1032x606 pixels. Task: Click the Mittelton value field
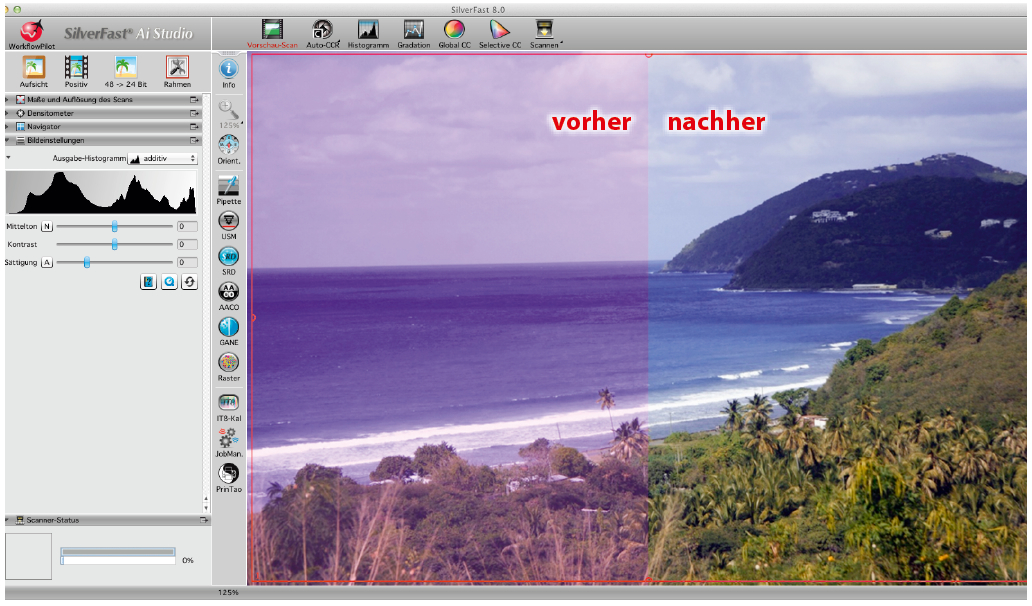[x=187, y=226]
